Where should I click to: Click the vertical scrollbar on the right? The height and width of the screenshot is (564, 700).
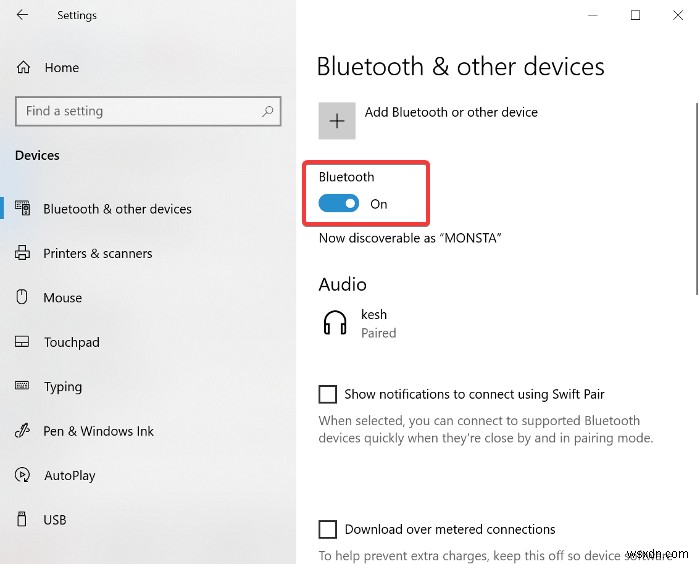(x=696, y=199)
